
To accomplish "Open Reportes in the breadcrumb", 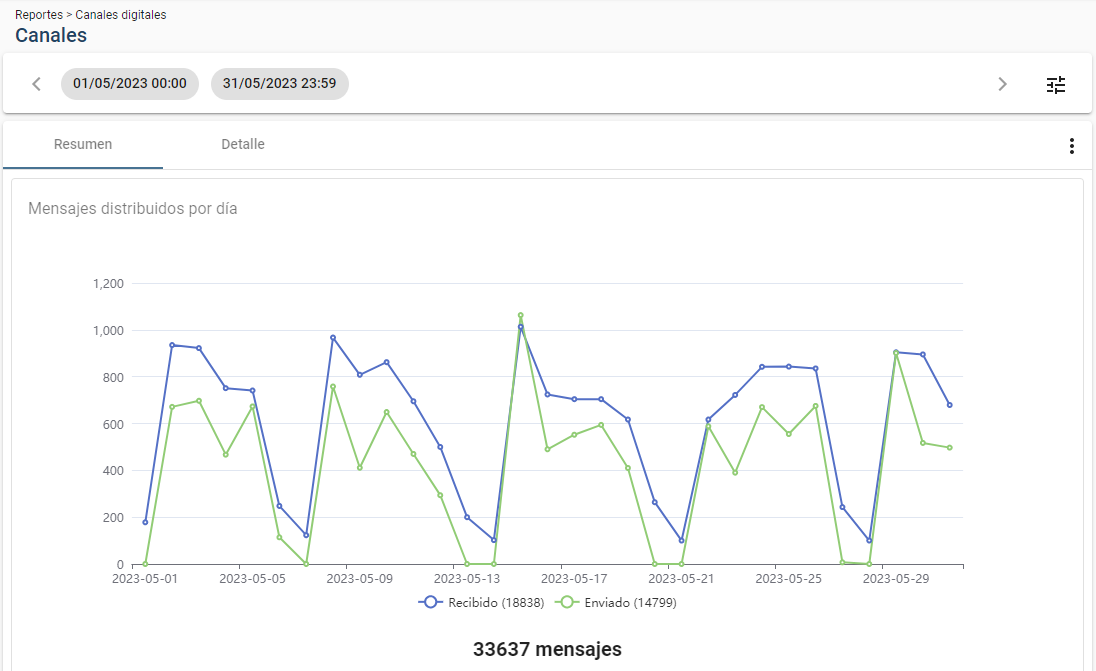I will pyautogui.click(x=39, y=15).
